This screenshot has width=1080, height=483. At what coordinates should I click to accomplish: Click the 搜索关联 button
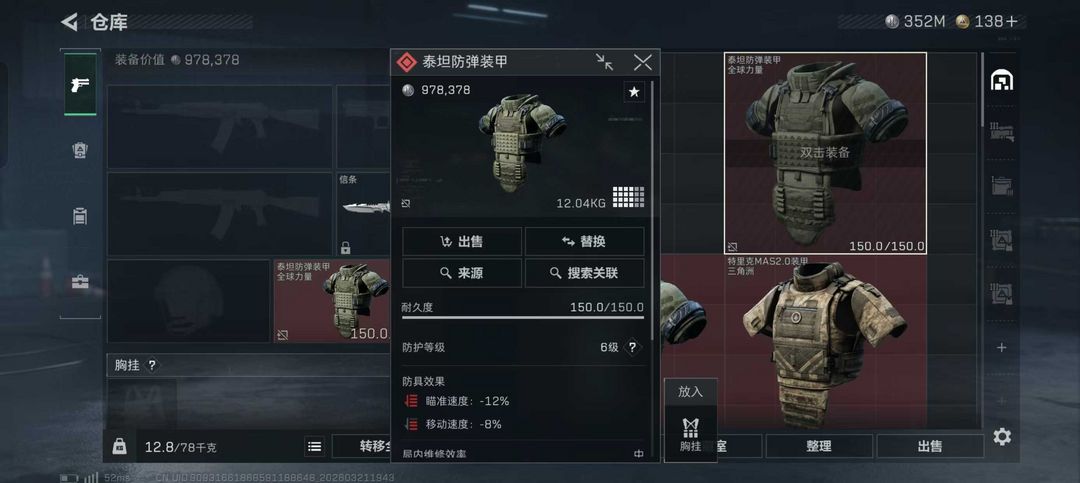coord(585,273)
